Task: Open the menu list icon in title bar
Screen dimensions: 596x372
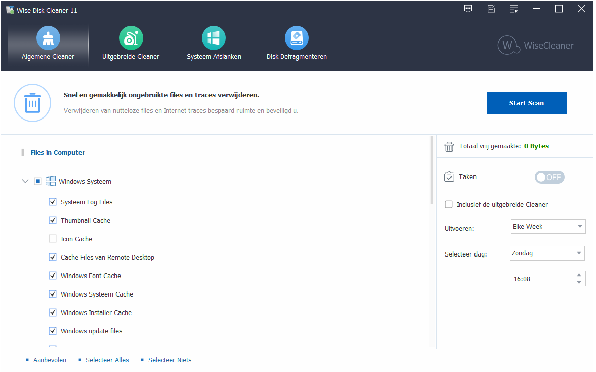Action: [x=514, y=9]
